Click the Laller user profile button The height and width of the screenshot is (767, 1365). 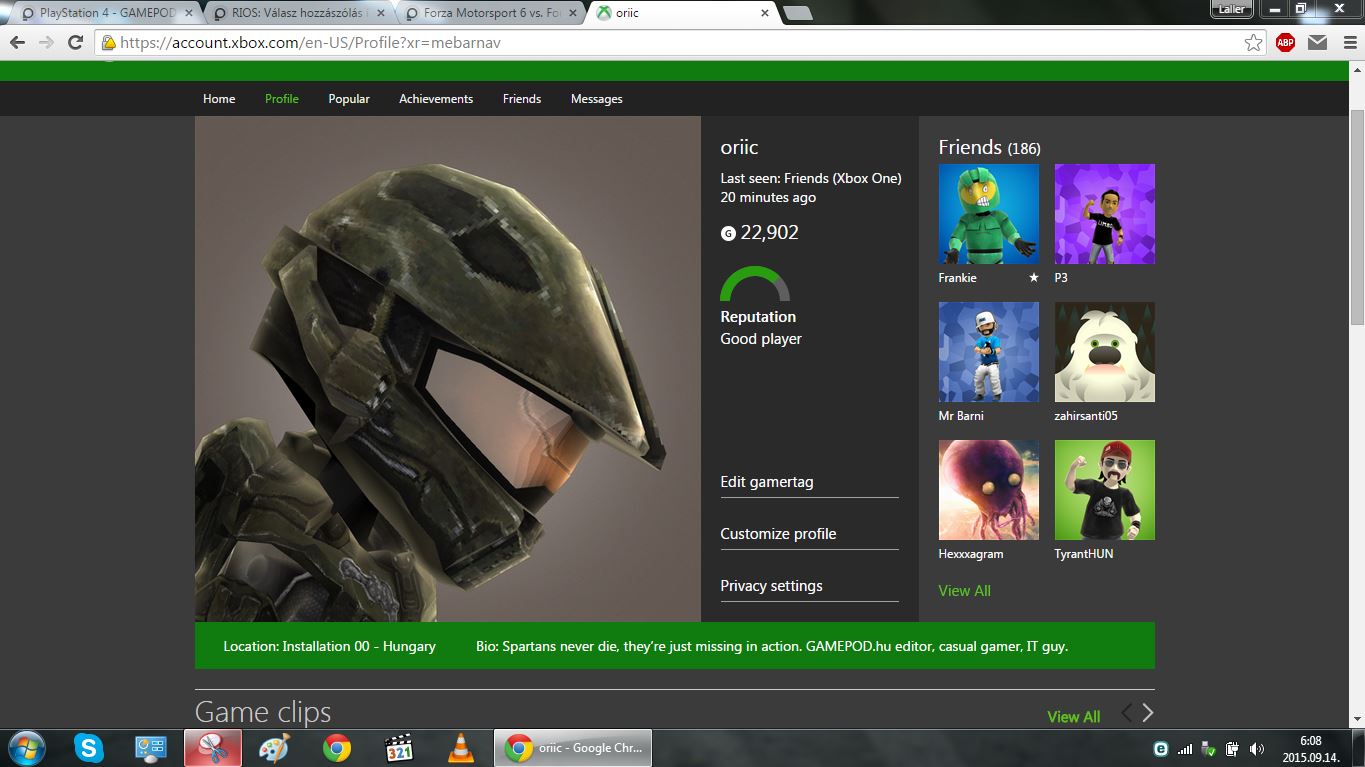point(1231,8)
